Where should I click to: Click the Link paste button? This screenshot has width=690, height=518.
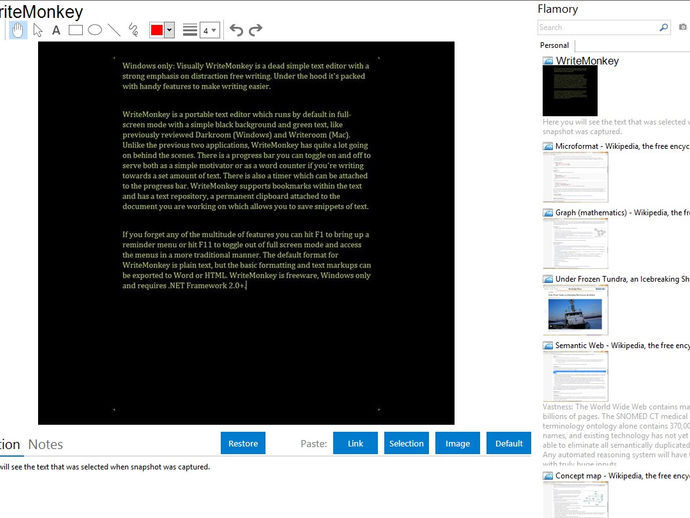[x=355, y=443]
